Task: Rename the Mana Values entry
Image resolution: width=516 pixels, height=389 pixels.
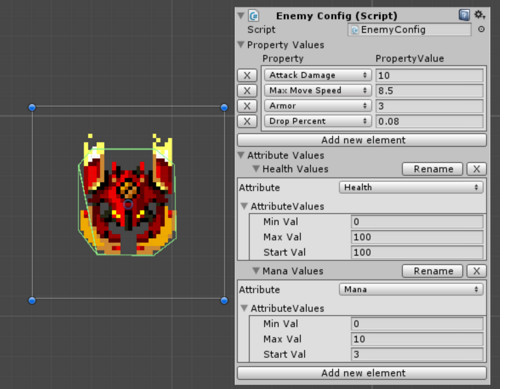Action: click(x=432, y=271)
